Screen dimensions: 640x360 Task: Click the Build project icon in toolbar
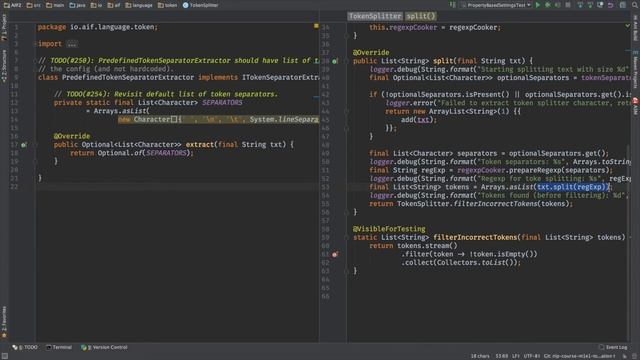coord(452,5)
